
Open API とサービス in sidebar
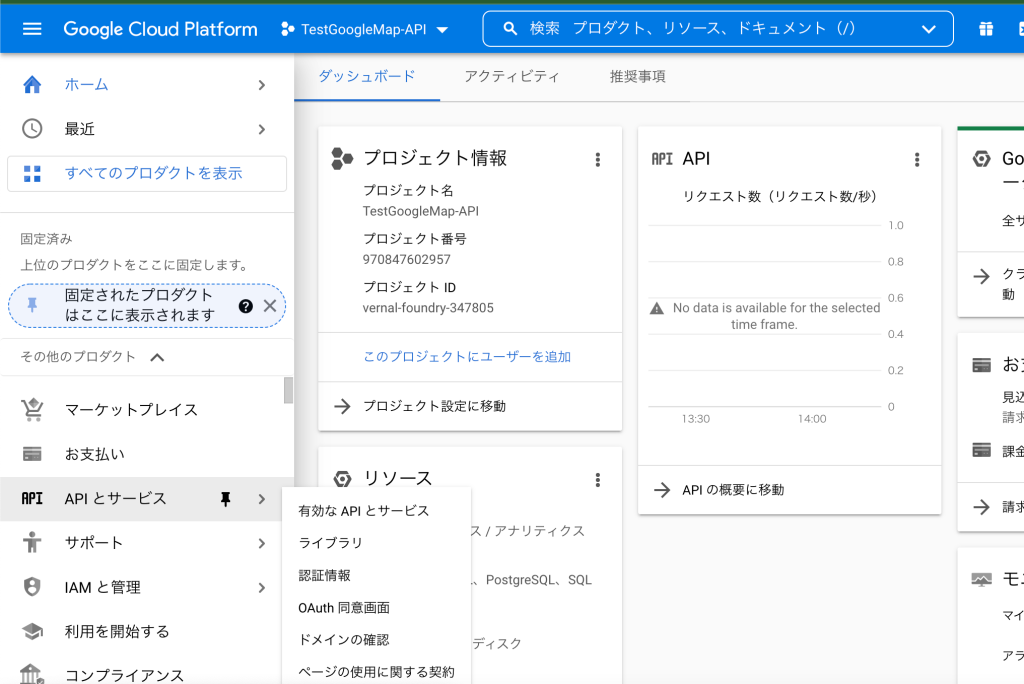coord(116,498)
